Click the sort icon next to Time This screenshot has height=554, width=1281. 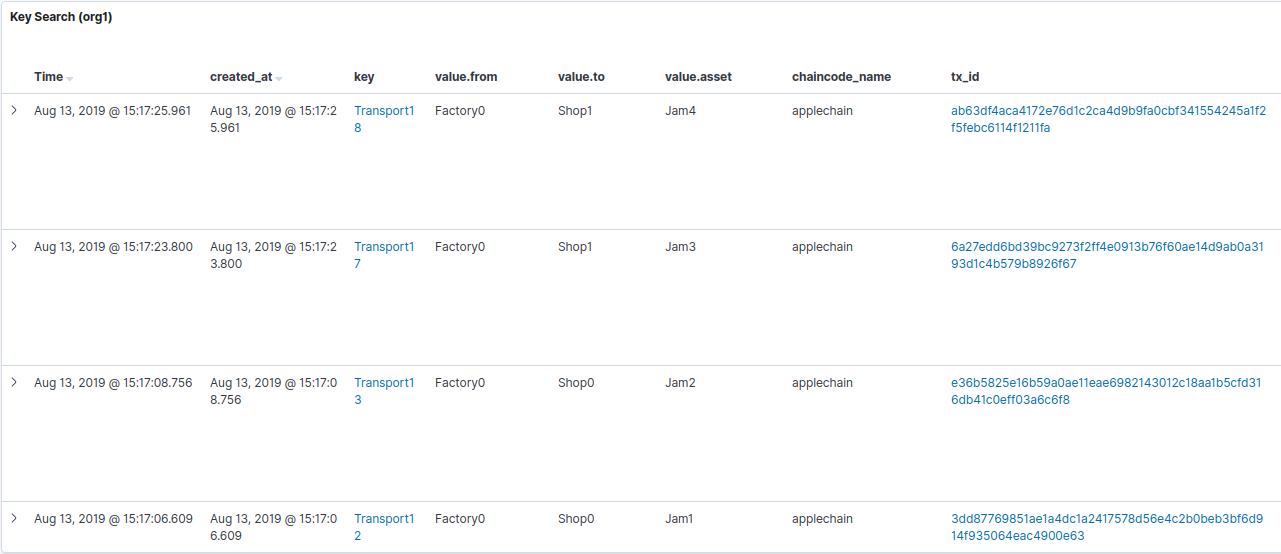coord(70,78)
